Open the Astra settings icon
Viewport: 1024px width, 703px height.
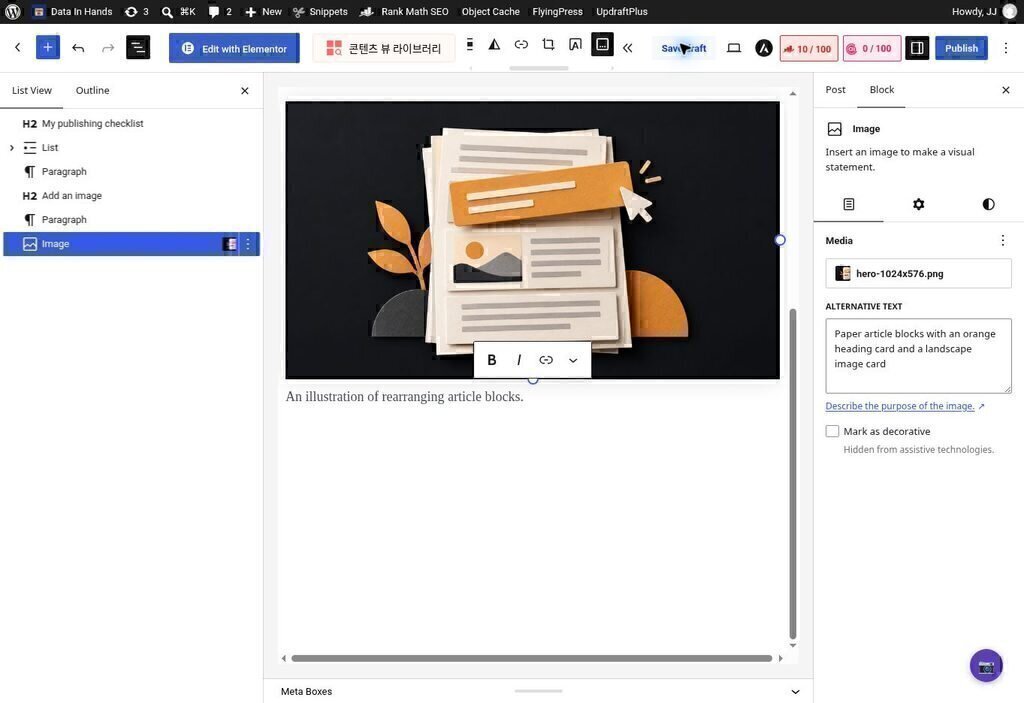[x=763, y=48]
